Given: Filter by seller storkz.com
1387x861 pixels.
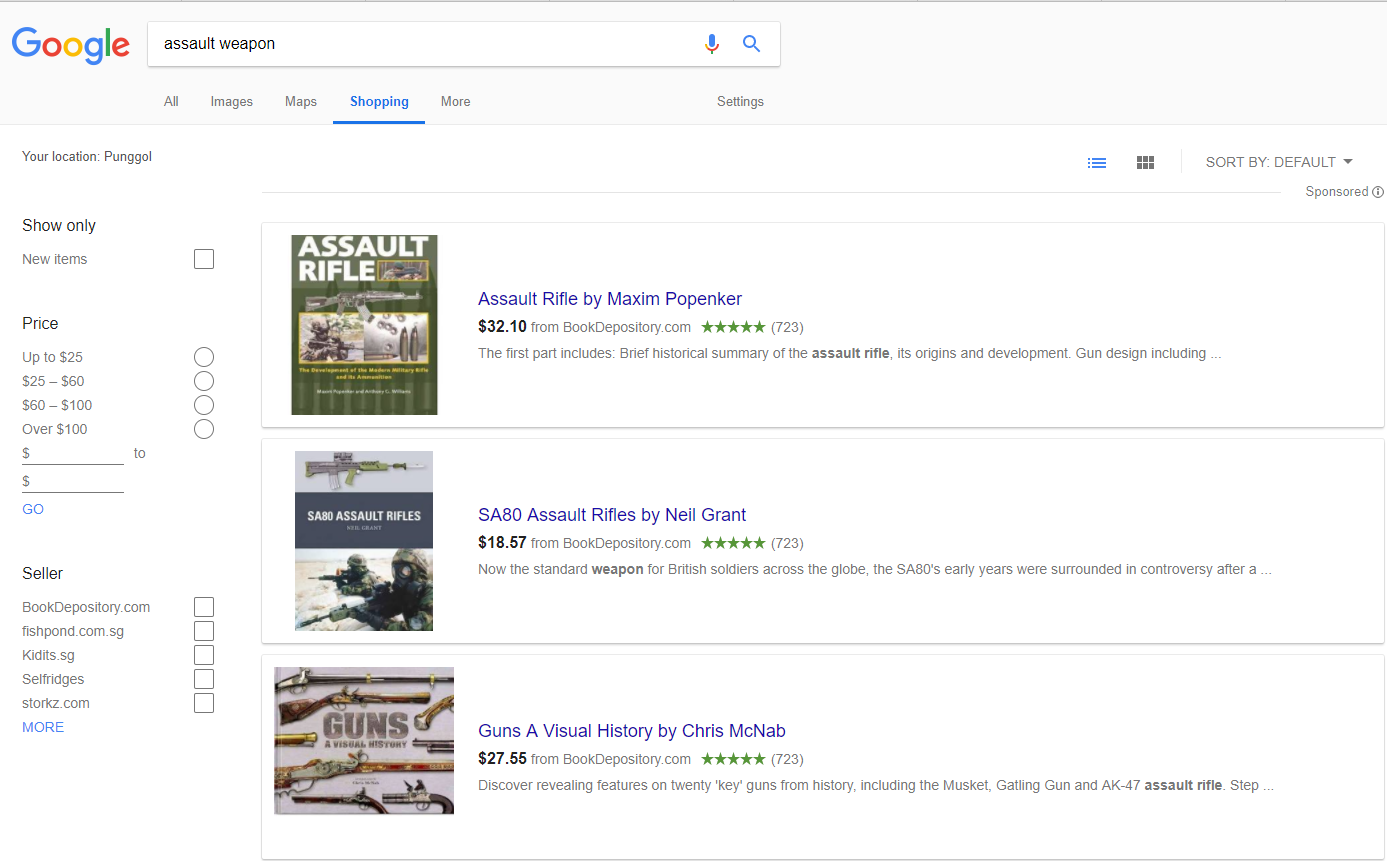Looking at the screenshot, I should (x=204, y=703).
